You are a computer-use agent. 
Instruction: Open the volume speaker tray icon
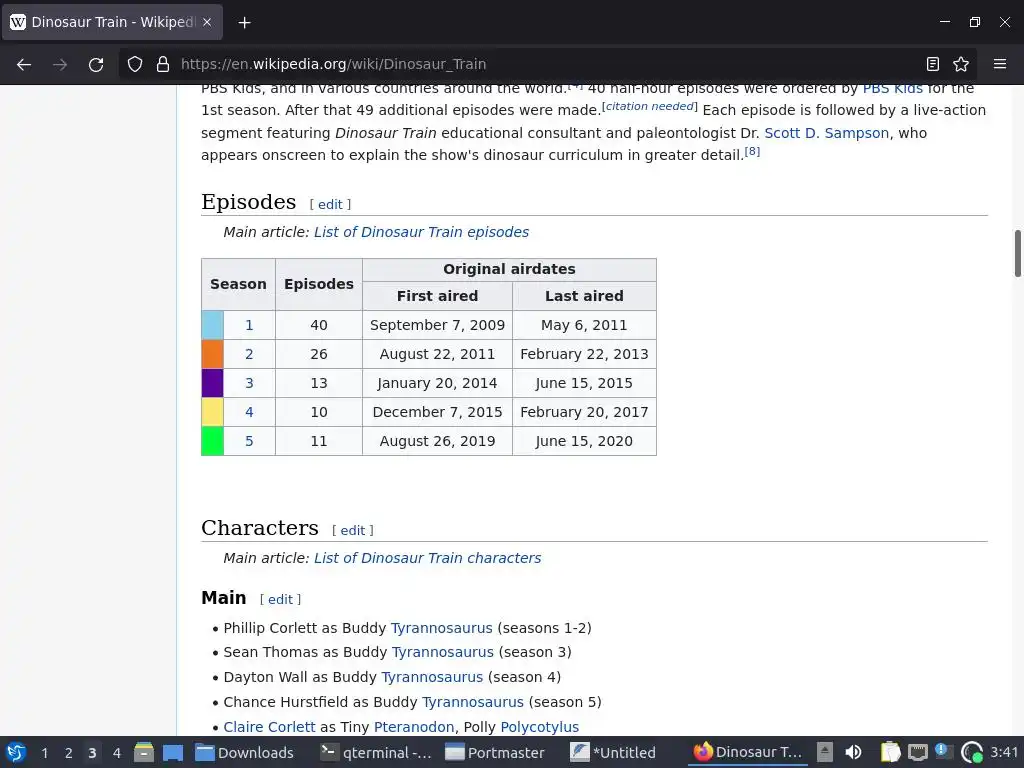(853, 752)
